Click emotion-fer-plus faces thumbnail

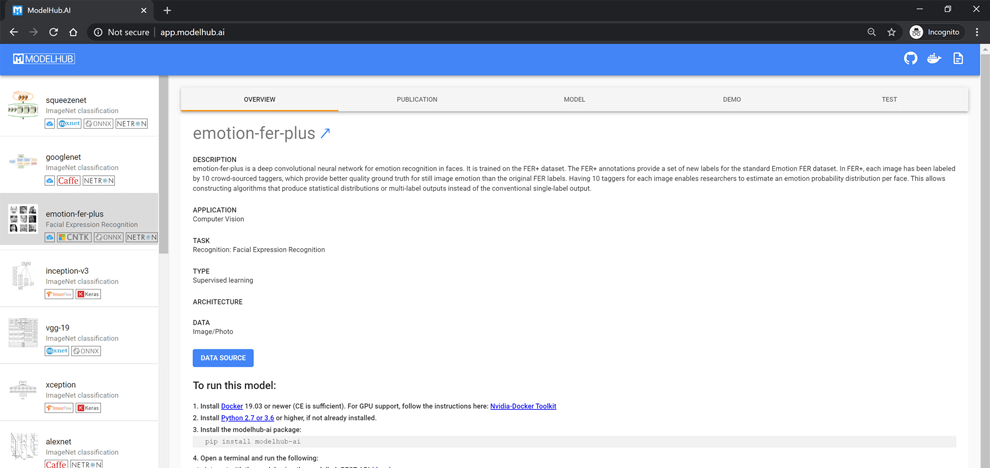[23, 219]
